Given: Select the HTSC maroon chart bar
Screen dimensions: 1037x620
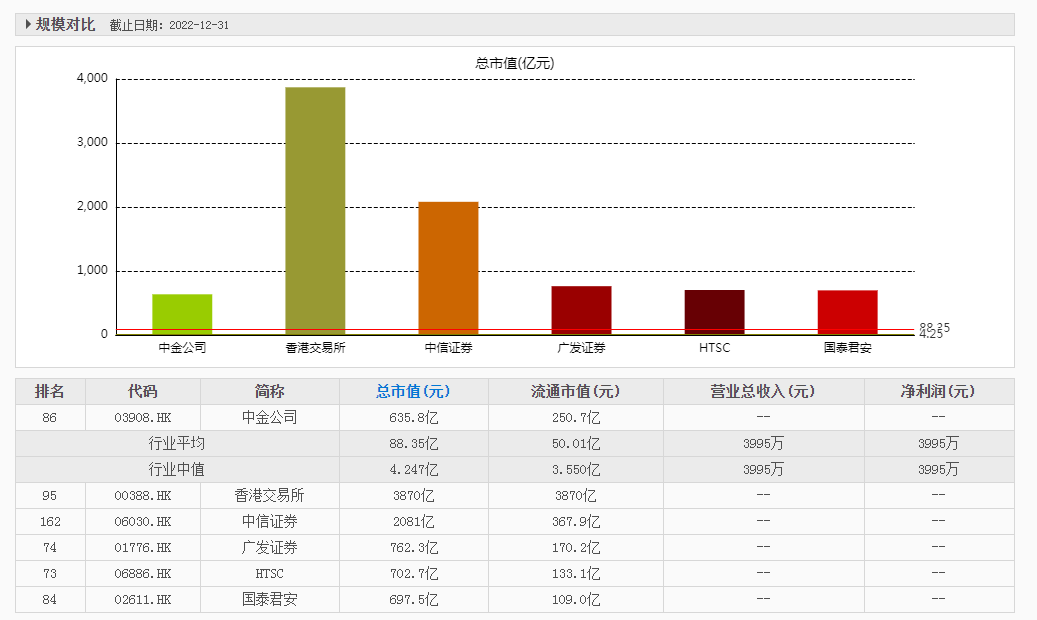Looking at the screenshot, I should tap(714, 312).
